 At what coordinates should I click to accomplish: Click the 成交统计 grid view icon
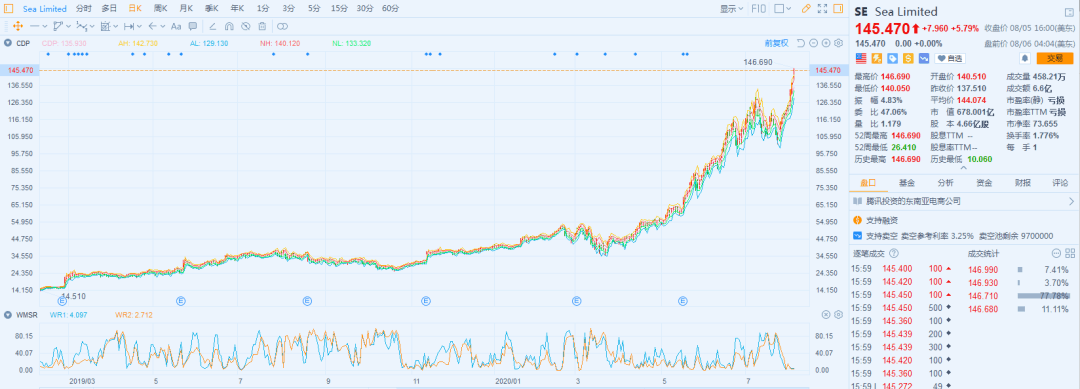click(x=1070, y=253)
